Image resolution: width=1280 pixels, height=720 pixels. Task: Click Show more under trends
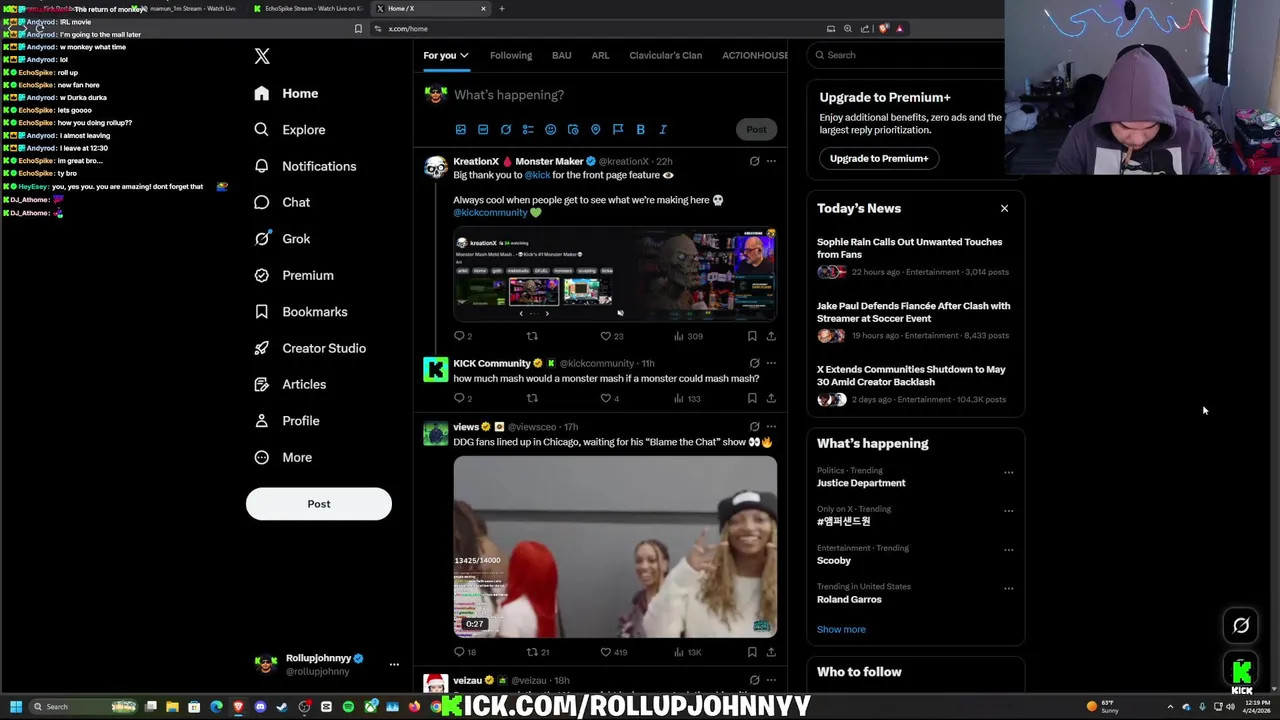click(x=841, y=629)
